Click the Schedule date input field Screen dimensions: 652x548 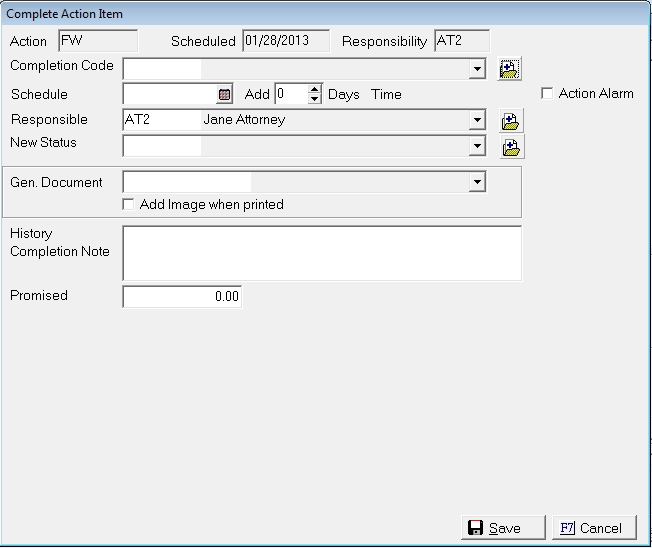pos(170,95)
